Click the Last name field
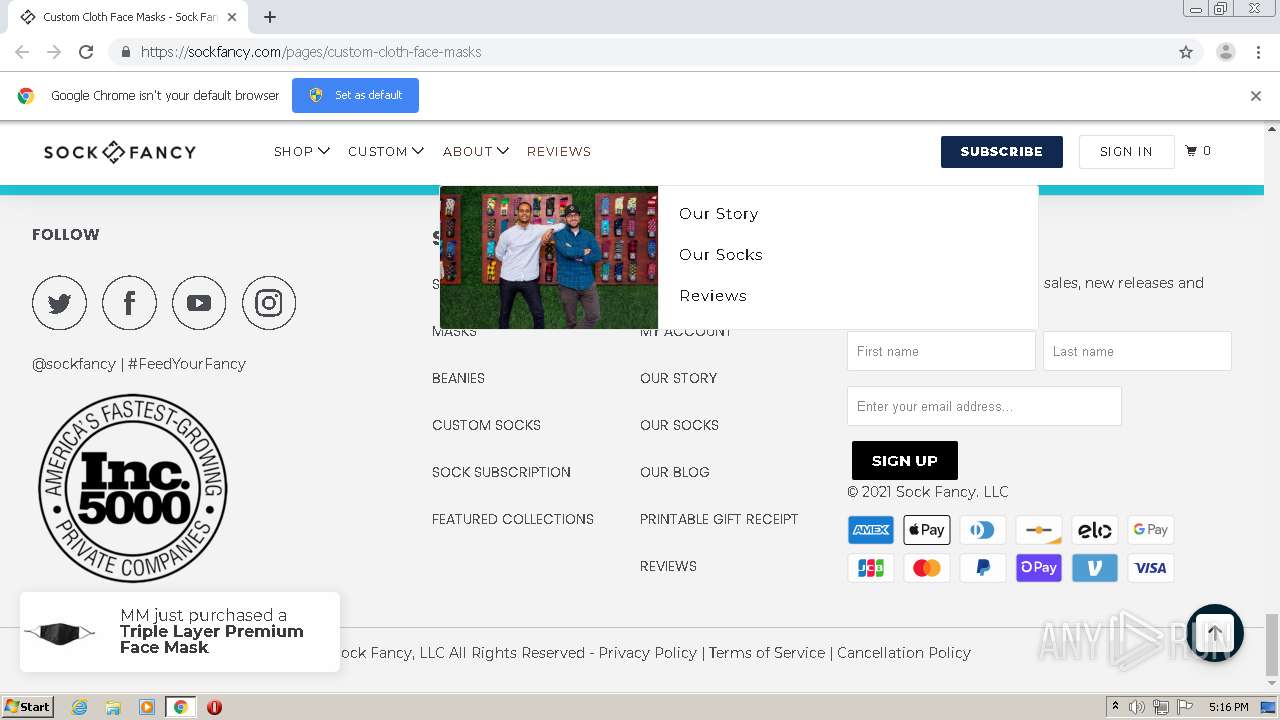1280x720 pixels. tap(1137, 351)
